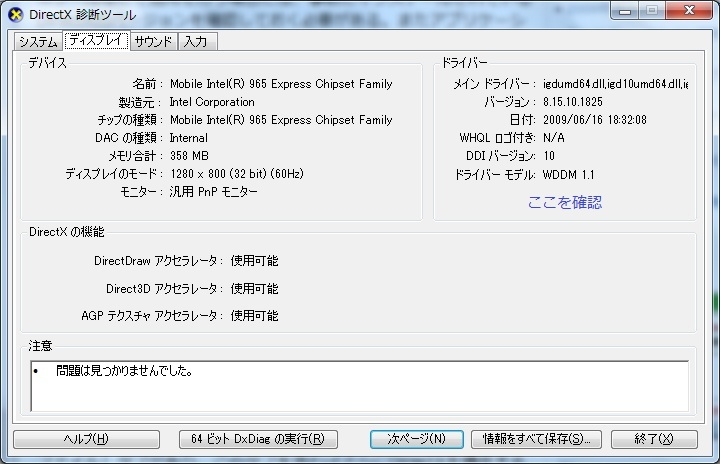Click inside the 注意 notes text box
The height and width of the screenshot is (464, 720).
pos(360,386)
